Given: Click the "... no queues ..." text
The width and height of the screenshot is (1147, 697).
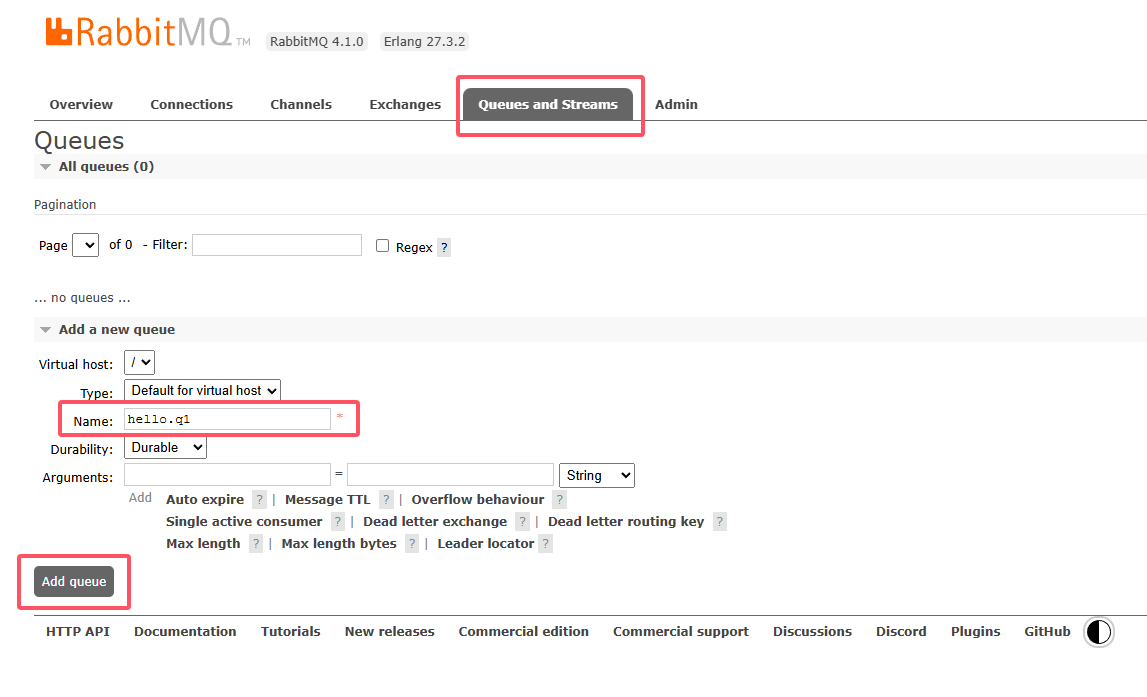Looking at the screenshot, I should coord(83,298).
